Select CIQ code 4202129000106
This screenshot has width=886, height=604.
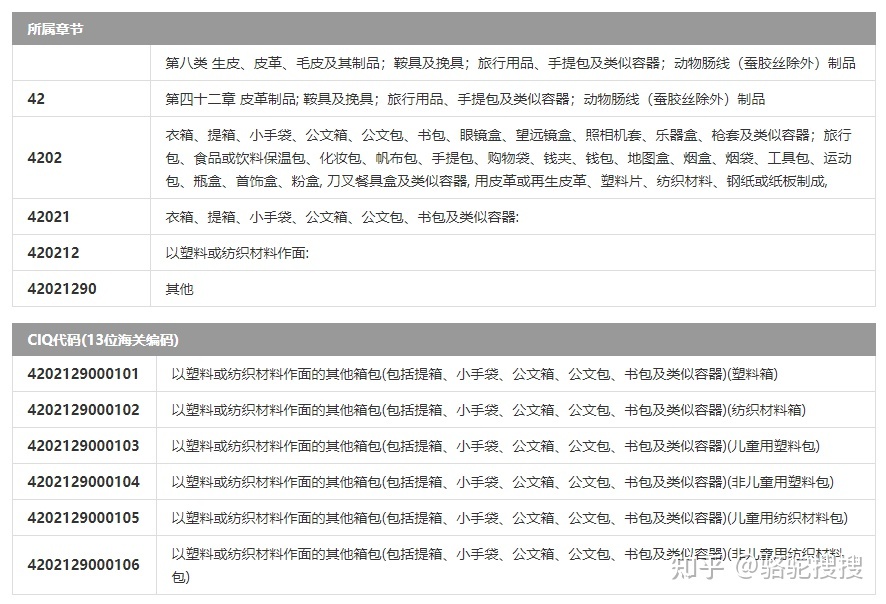[x=83, y=564]
